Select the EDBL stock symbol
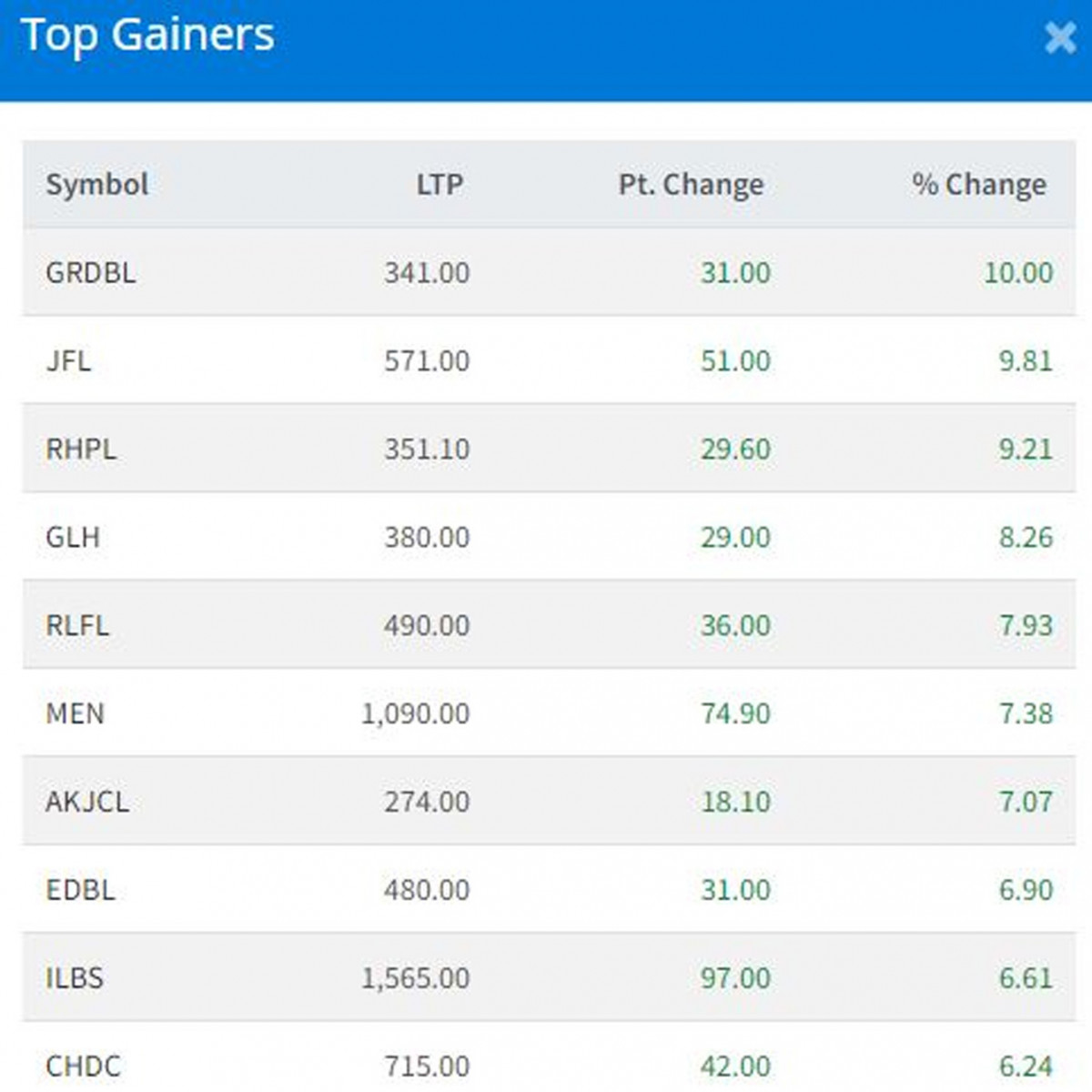The image size is (1092, 1092). [80, 890]
